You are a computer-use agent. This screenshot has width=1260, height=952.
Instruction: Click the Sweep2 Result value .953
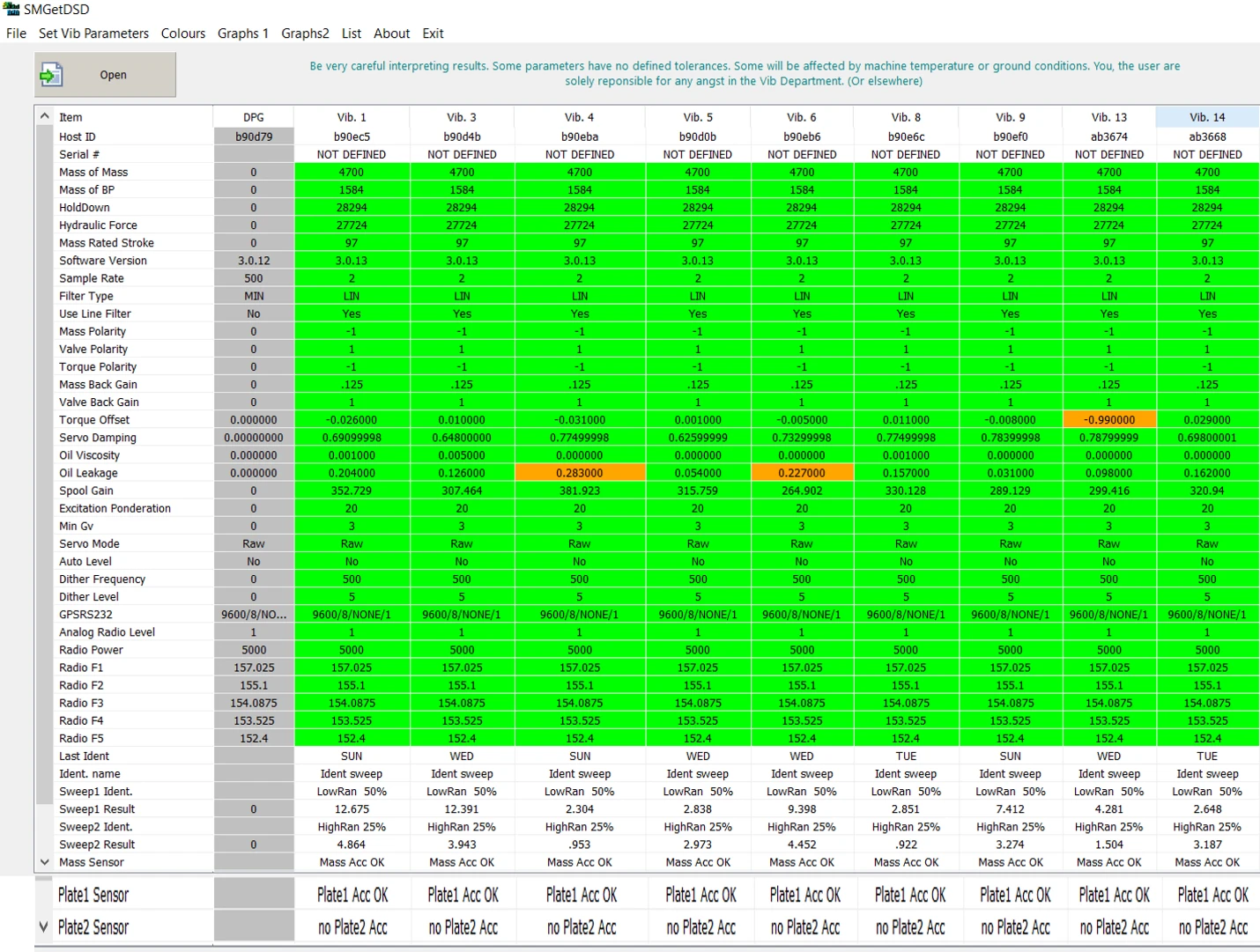(580, 845)
